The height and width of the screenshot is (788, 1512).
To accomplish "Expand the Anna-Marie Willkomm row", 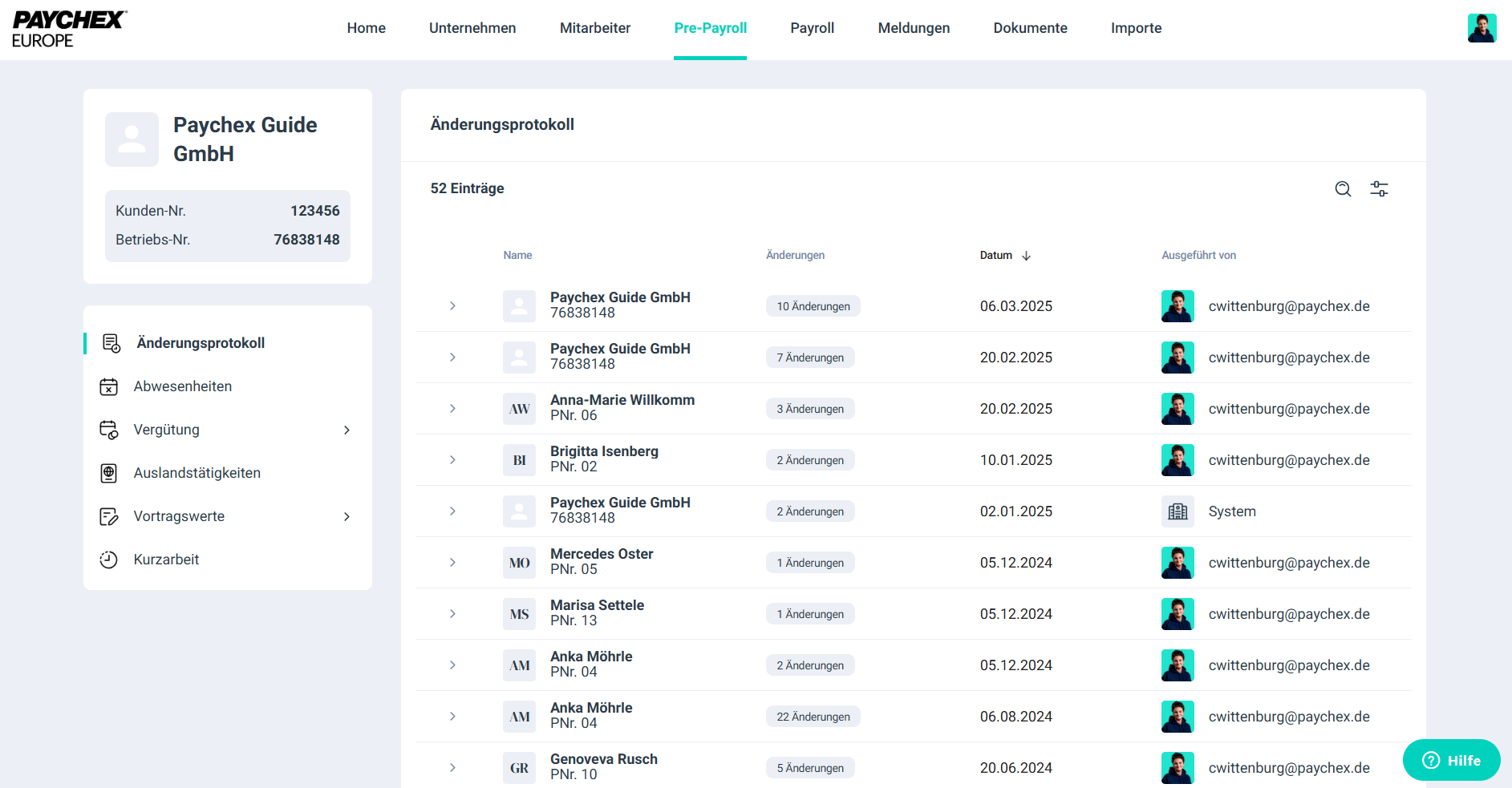I will coord(452,409).
